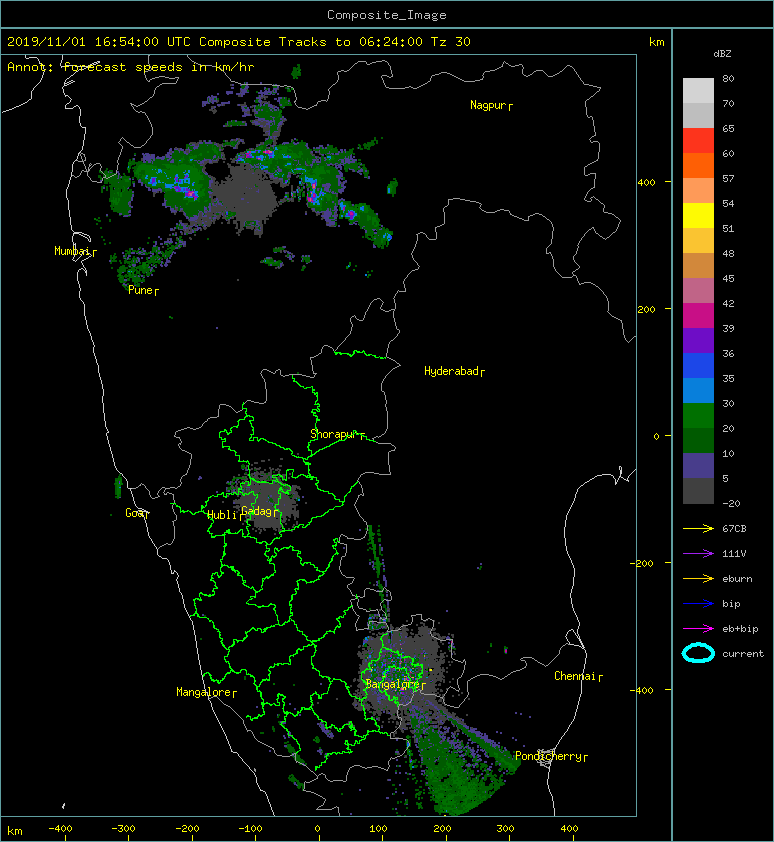This screenshot has width=774, height=842.
Task: Click the 400 km vertical axis label
Action: (646, 183)
